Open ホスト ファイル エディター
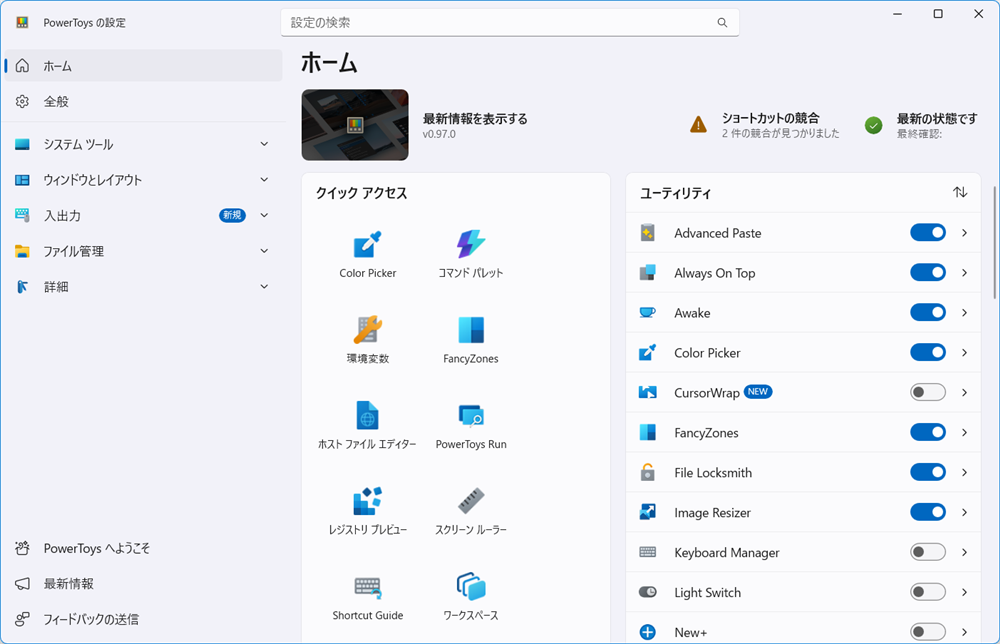Viewport: 1000px width, 644px height. [x=367, y=421]
